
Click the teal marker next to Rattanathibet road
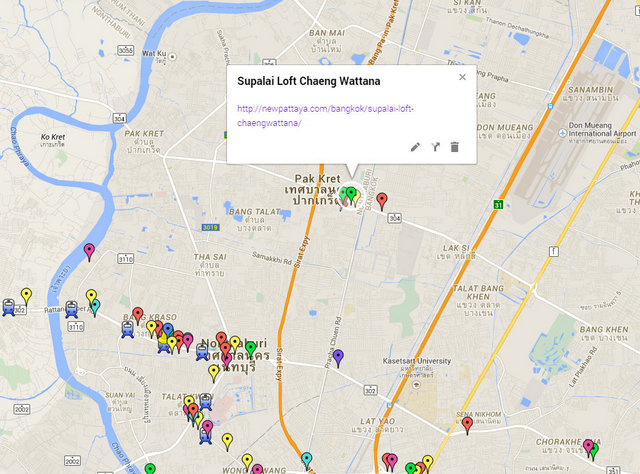coord(95,307)
